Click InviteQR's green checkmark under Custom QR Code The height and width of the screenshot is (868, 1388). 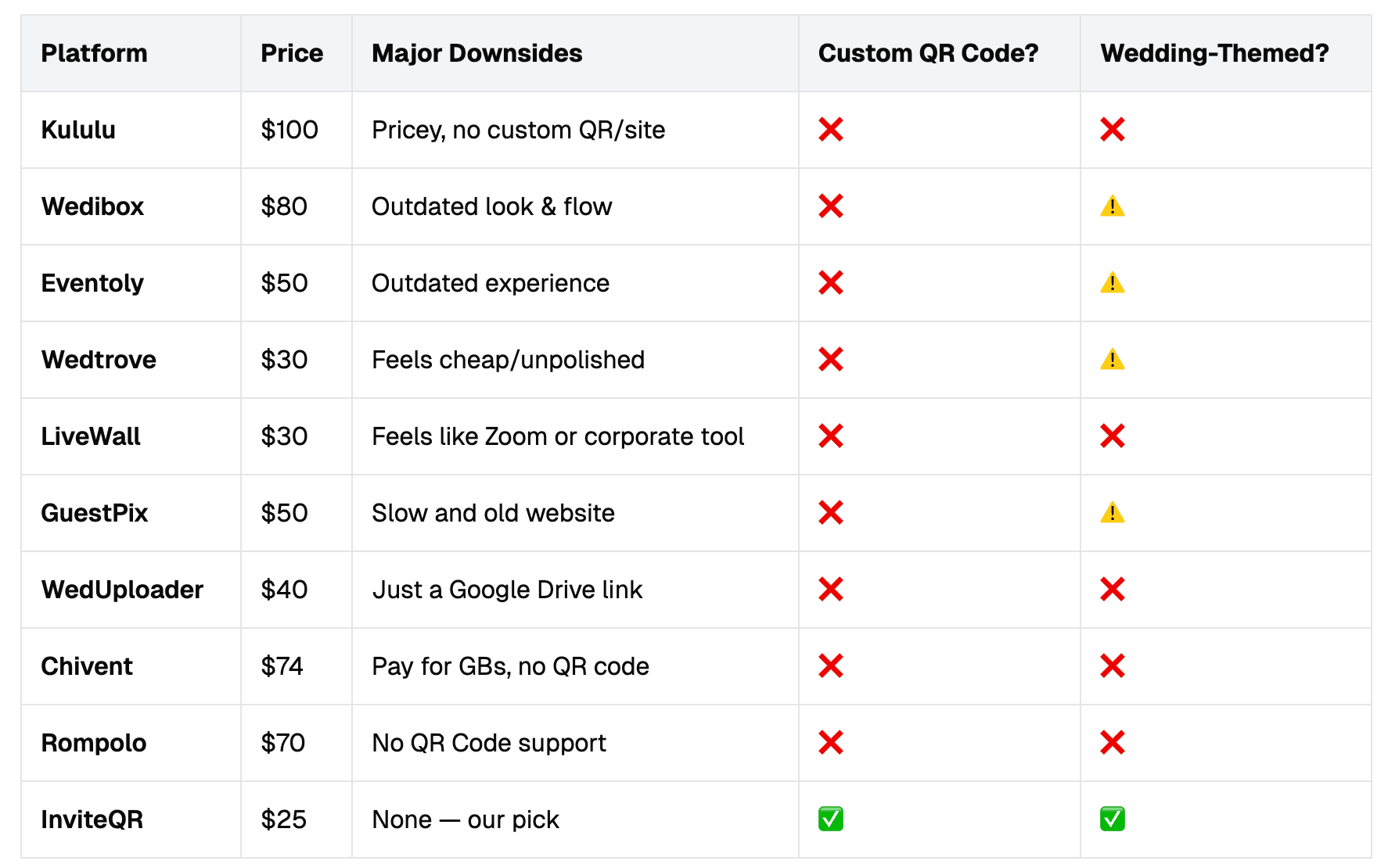click(830, 820)
